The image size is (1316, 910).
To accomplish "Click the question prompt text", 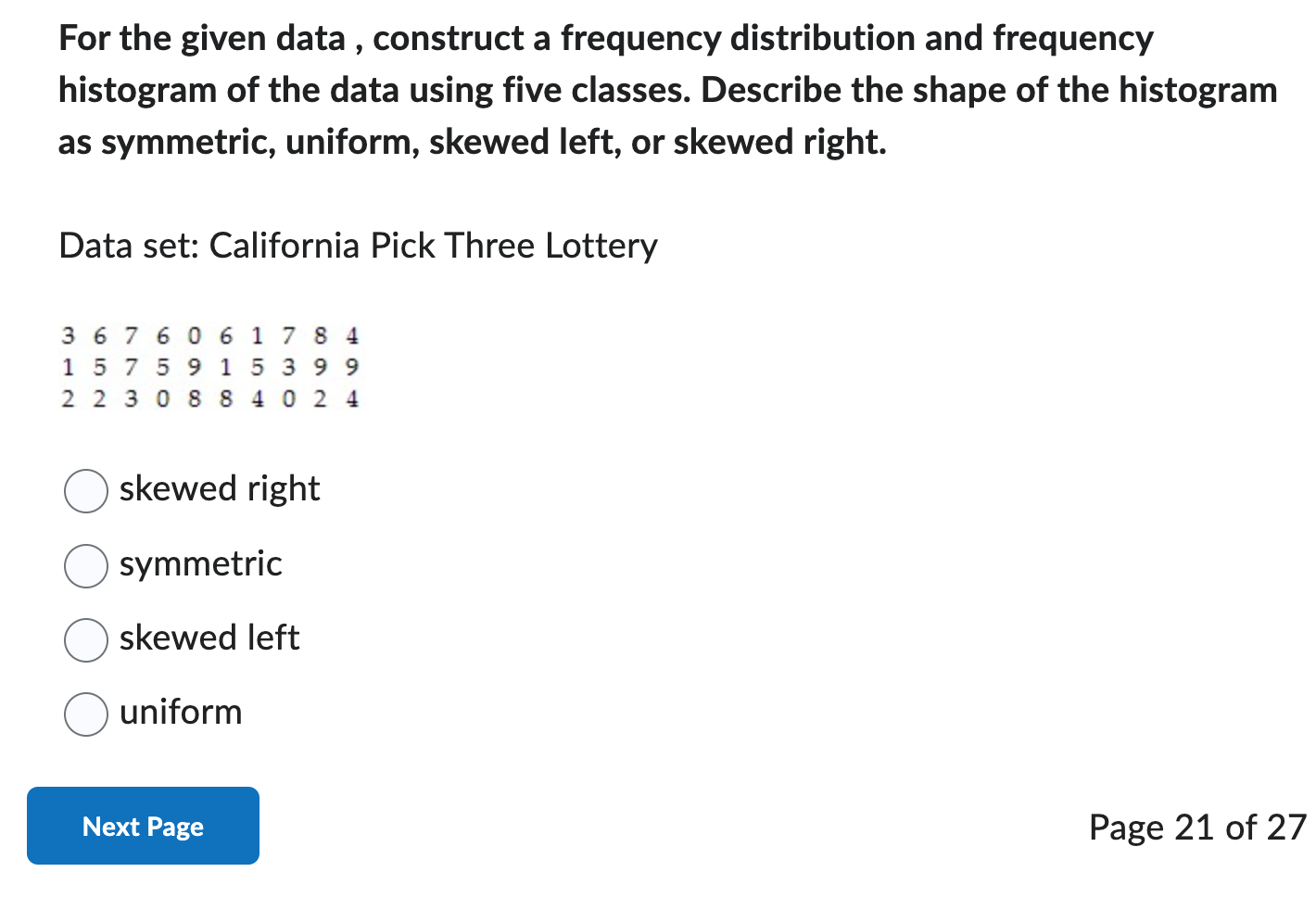I will click(649, 90).
